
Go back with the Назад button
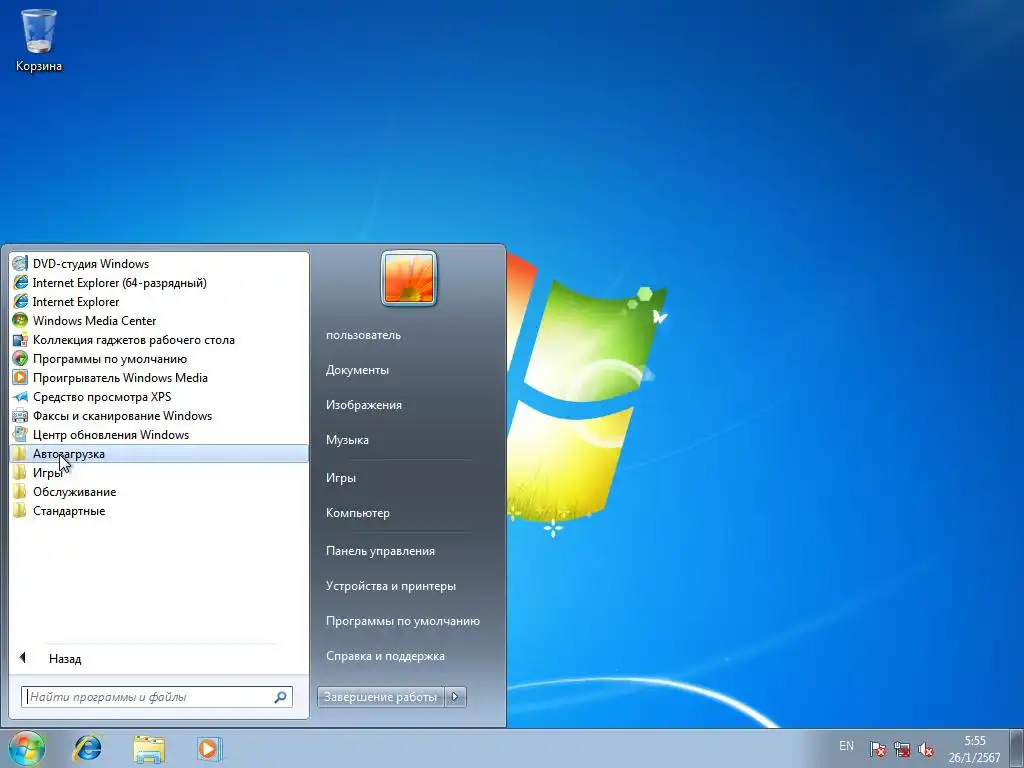pyautogui.click(x=159, y=658)
